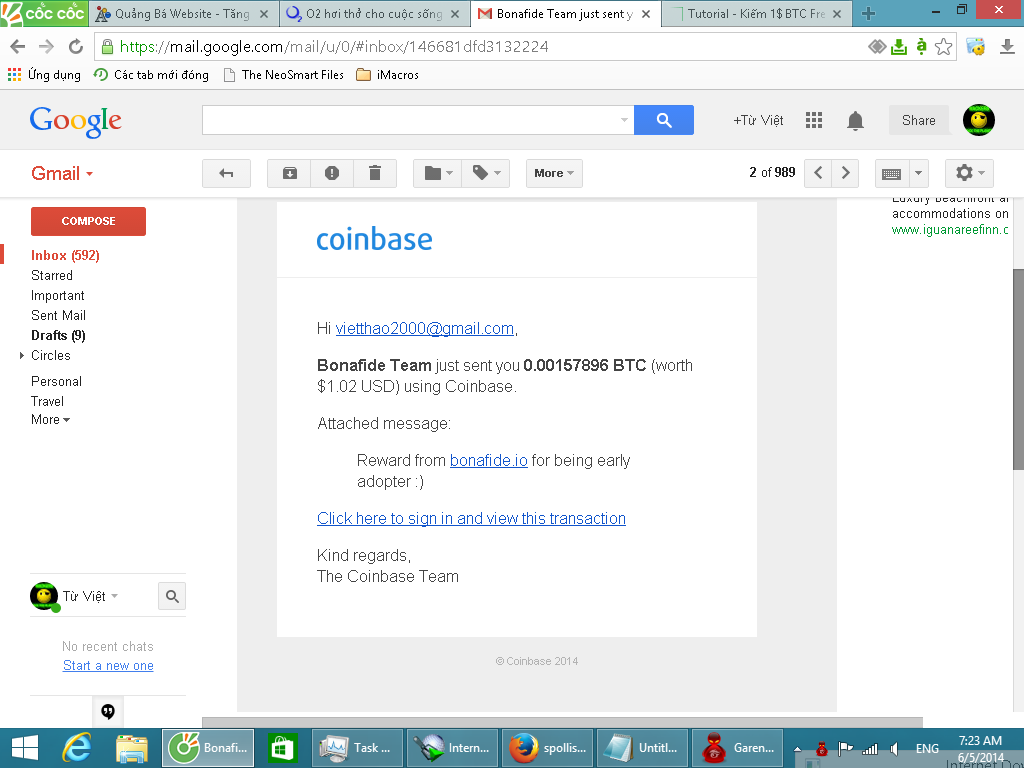Click sign in and view transaction link
The width and height of the screenshot is (1024, 768).
(x=471, y=519)
